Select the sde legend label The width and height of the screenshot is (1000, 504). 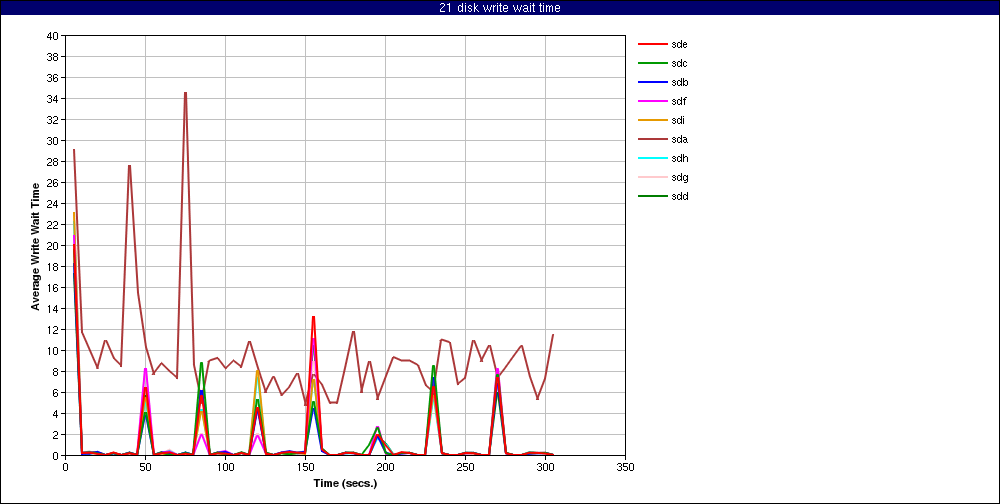(679, 45)
